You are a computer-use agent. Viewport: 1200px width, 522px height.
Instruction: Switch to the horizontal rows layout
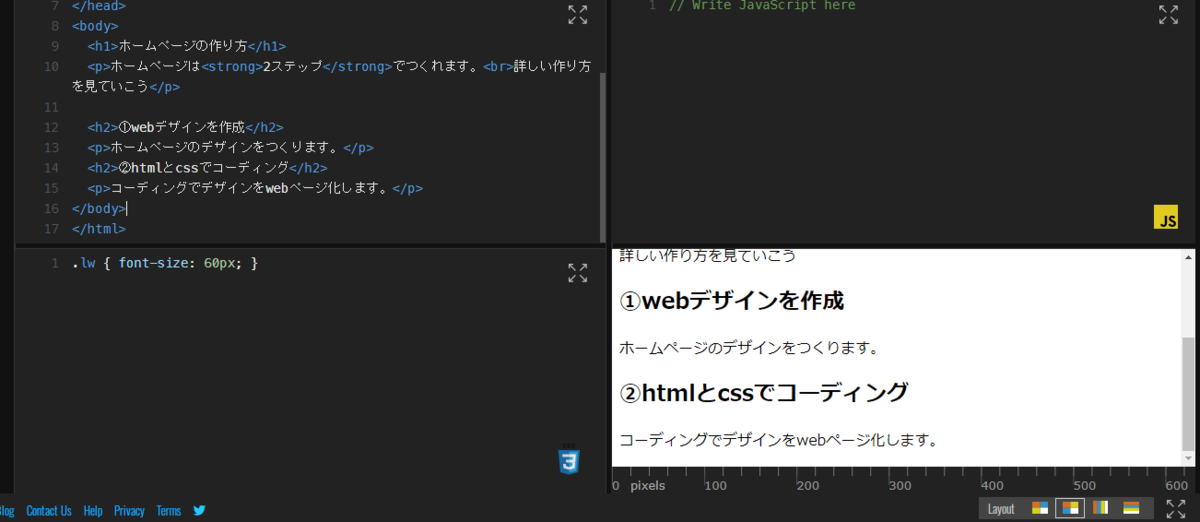1131,508
